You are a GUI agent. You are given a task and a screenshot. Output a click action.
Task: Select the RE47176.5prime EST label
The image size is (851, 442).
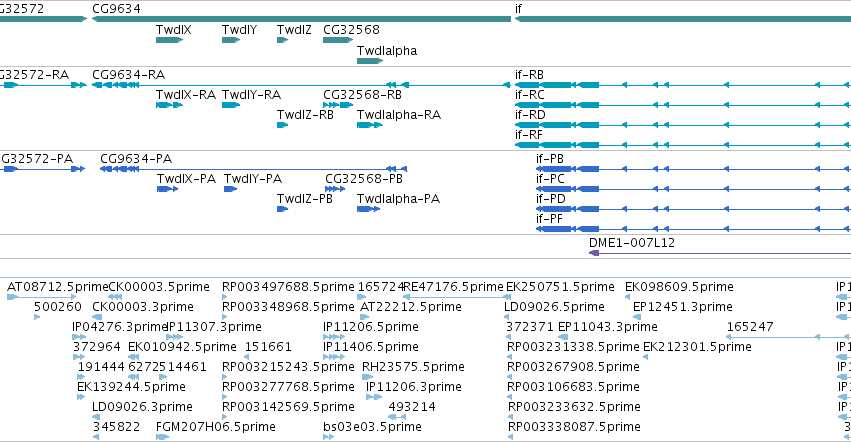click(454, 287)
